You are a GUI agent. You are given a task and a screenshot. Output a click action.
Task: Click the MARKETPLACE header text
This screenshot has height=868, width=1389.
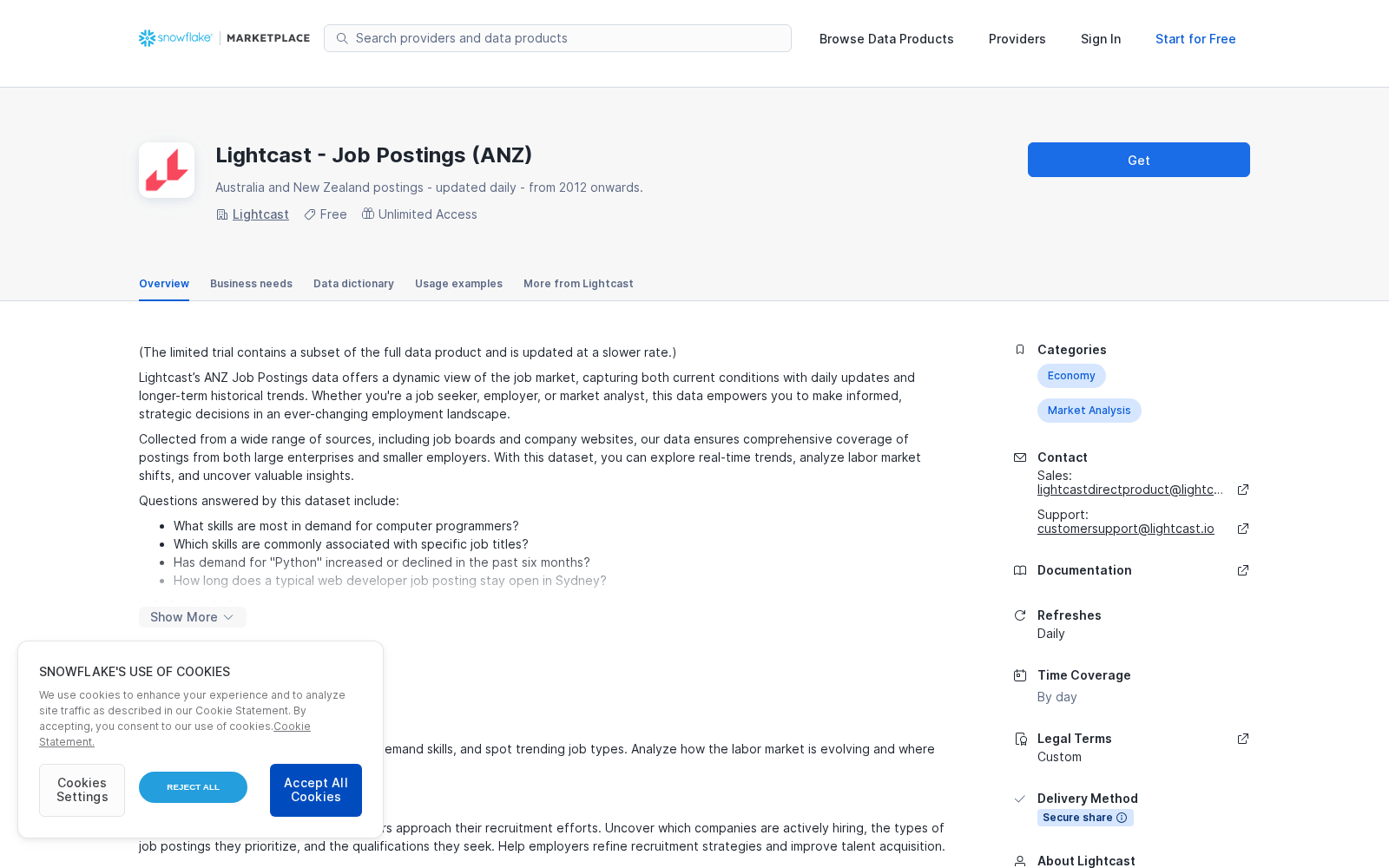click(x=268, y=38)
